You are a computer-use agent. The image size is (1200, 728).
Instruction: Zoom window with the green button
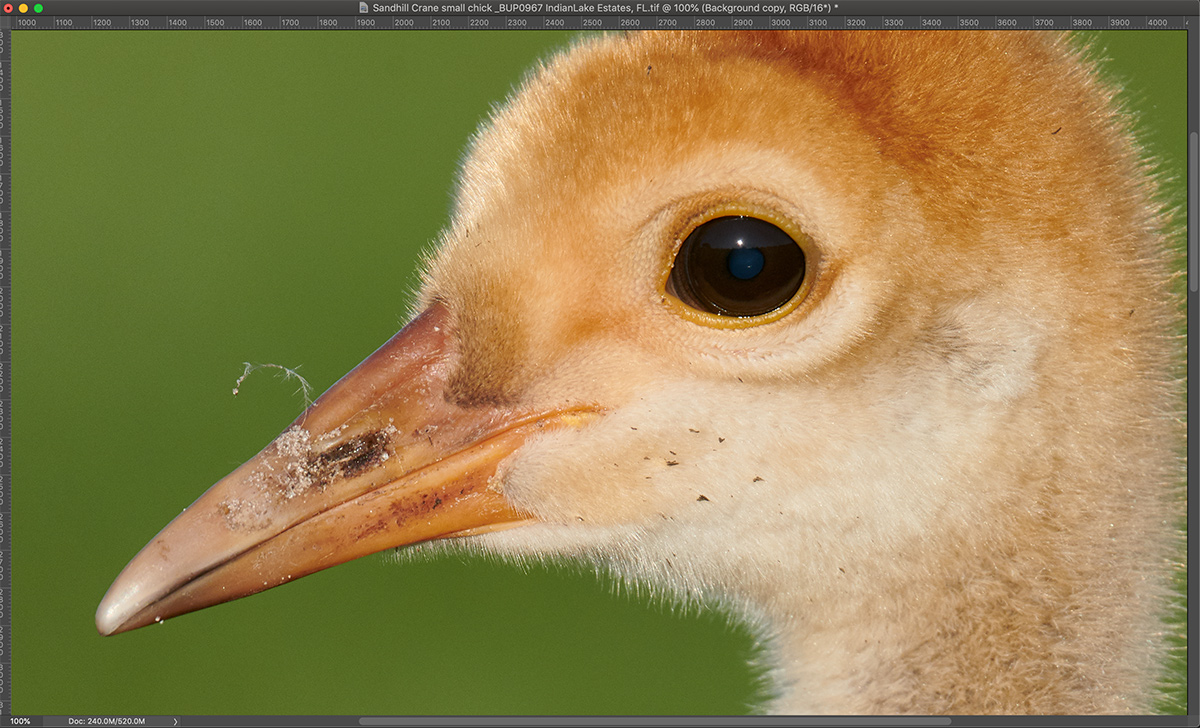coord(39,7)
